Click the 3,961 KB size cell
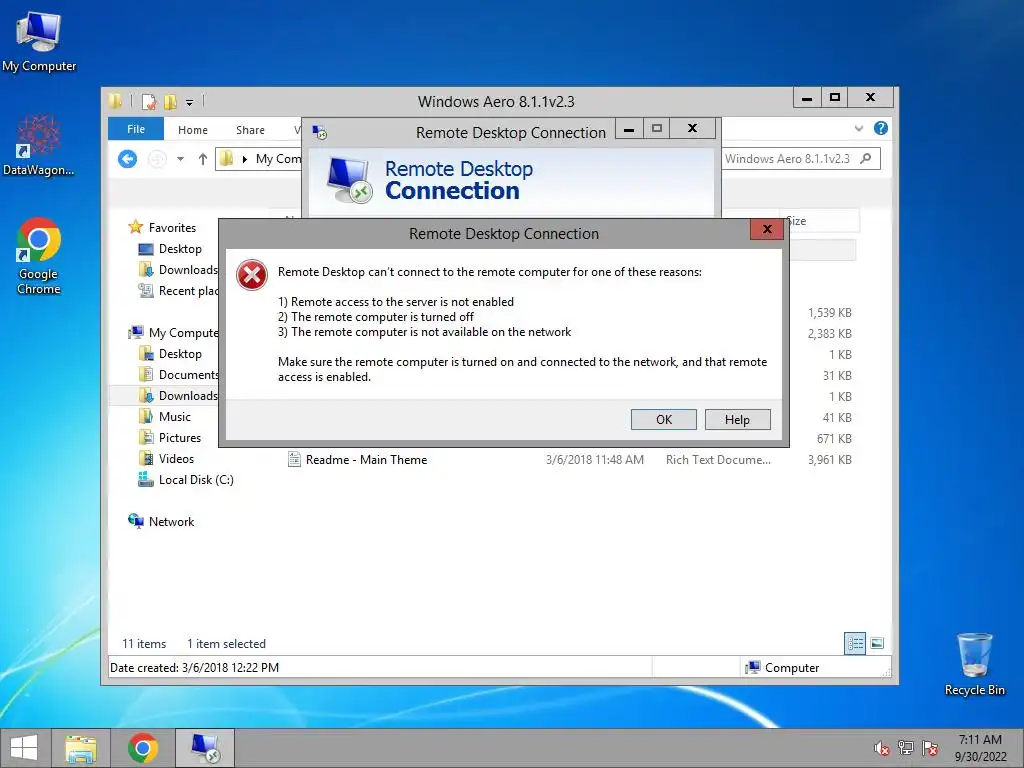 [x=829, y=460]
